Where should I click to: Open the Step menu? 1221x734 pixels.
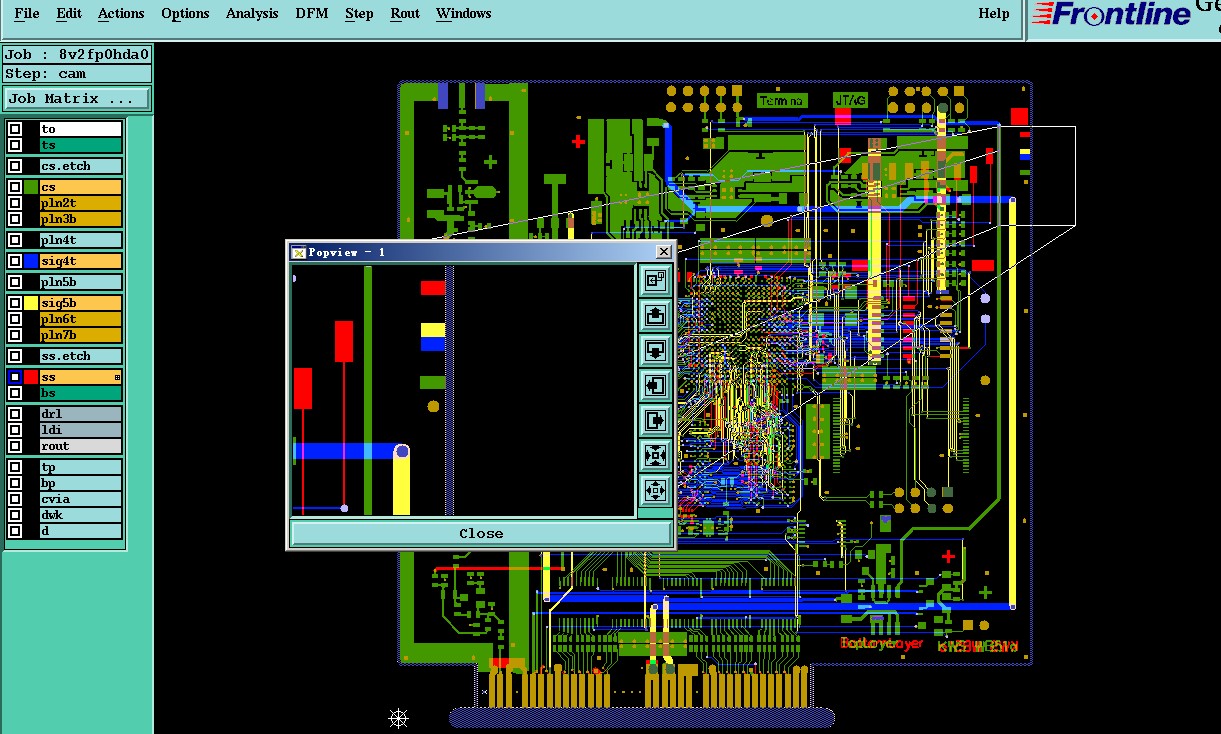(359, 14)
